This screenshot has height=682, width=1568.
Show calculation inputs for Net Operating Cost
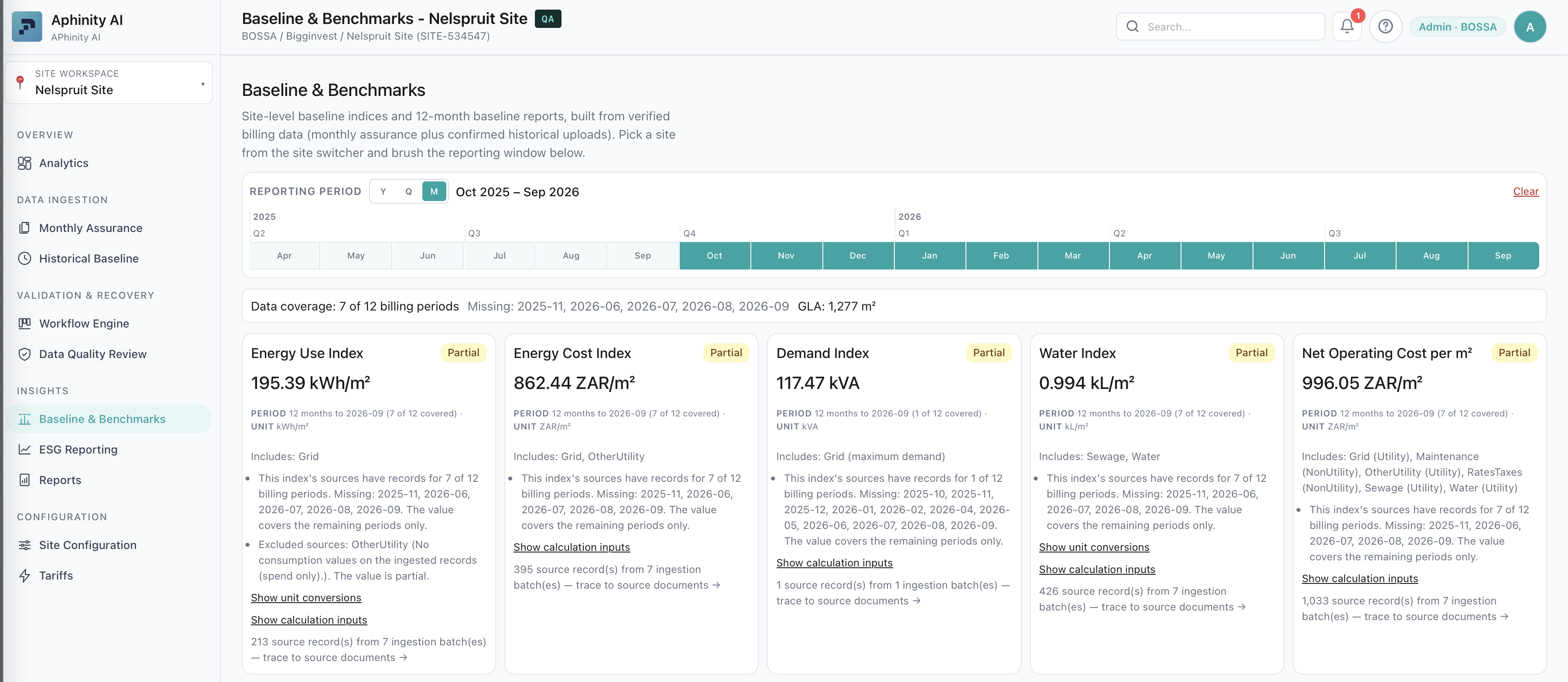point(1359,579)
